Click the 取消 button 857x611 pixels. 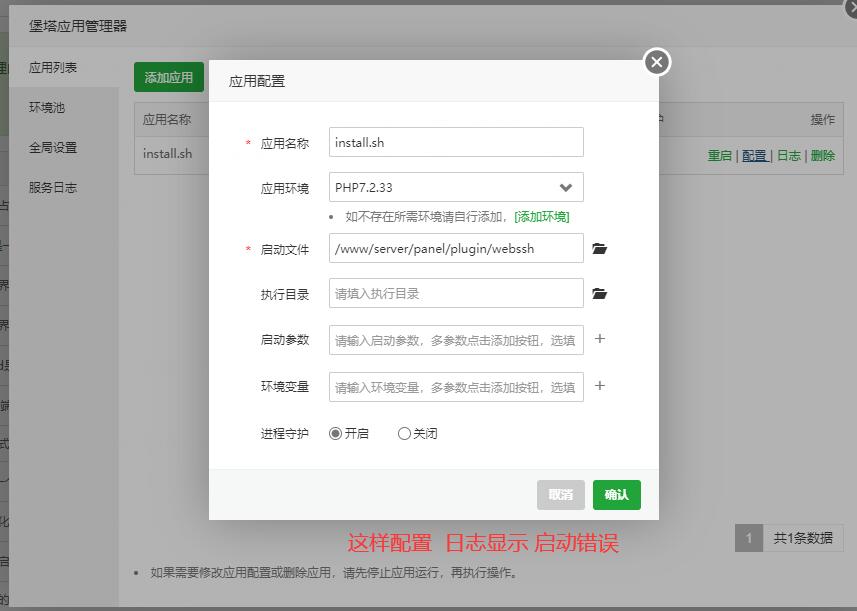click(561, 495)
